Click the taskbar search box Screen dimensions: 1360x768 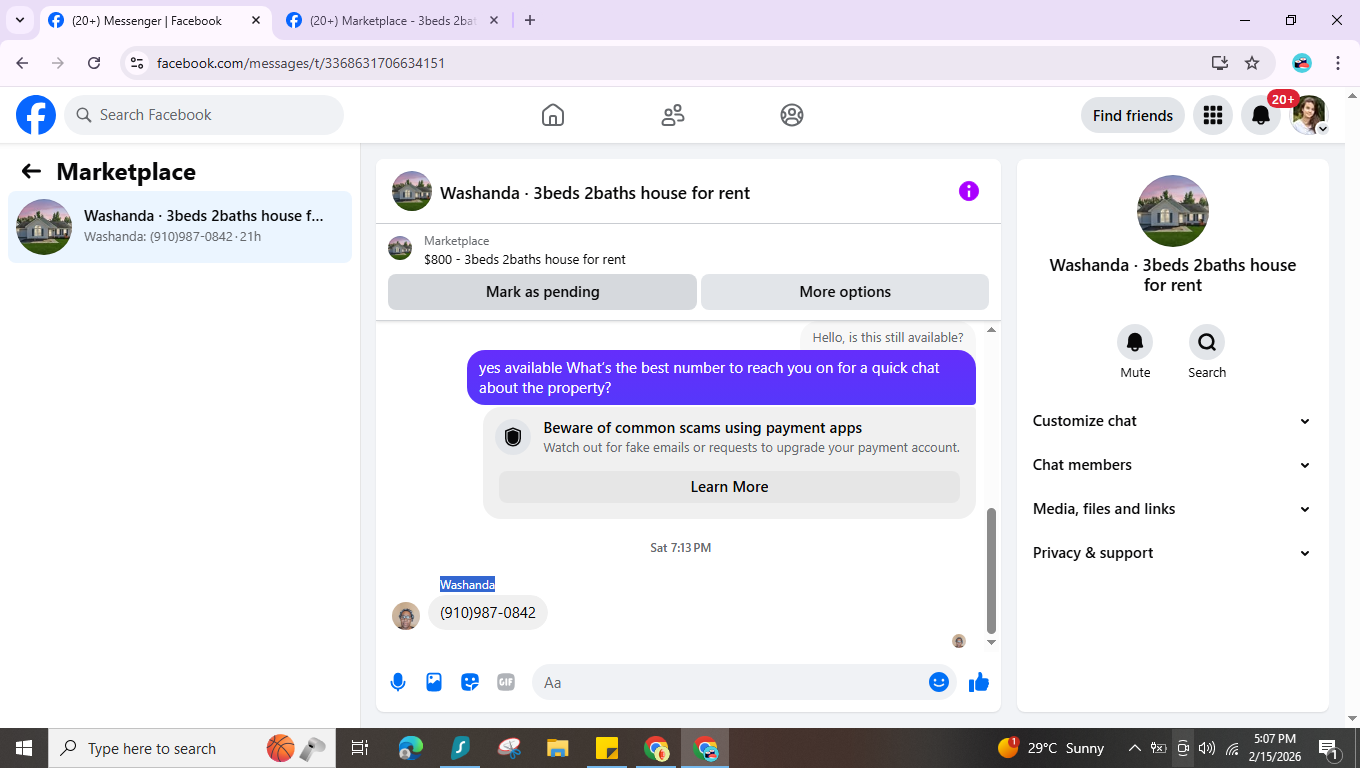tap(190, 748)
